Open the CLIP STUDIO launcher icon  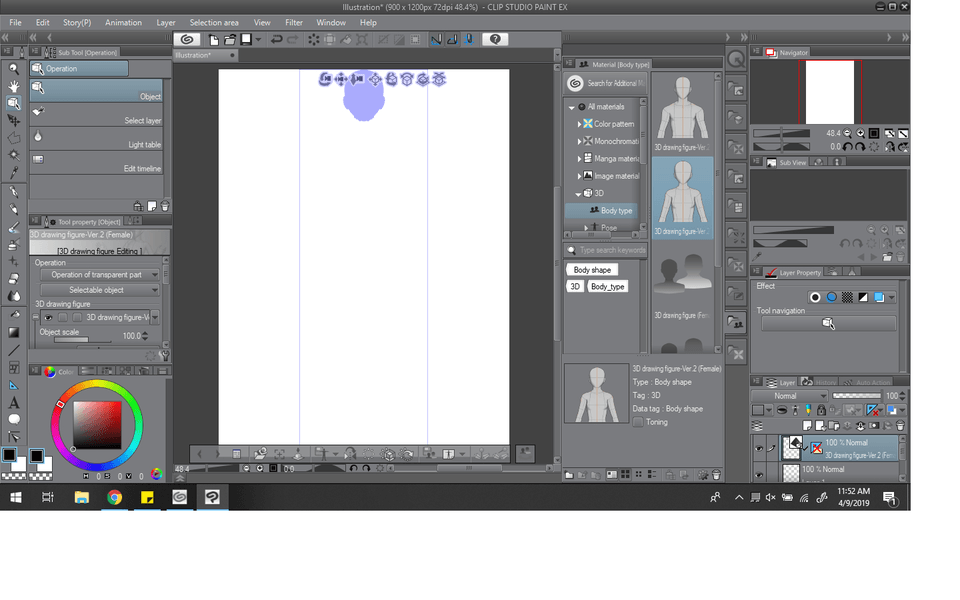pyautogui.click(x=187, y=40)
